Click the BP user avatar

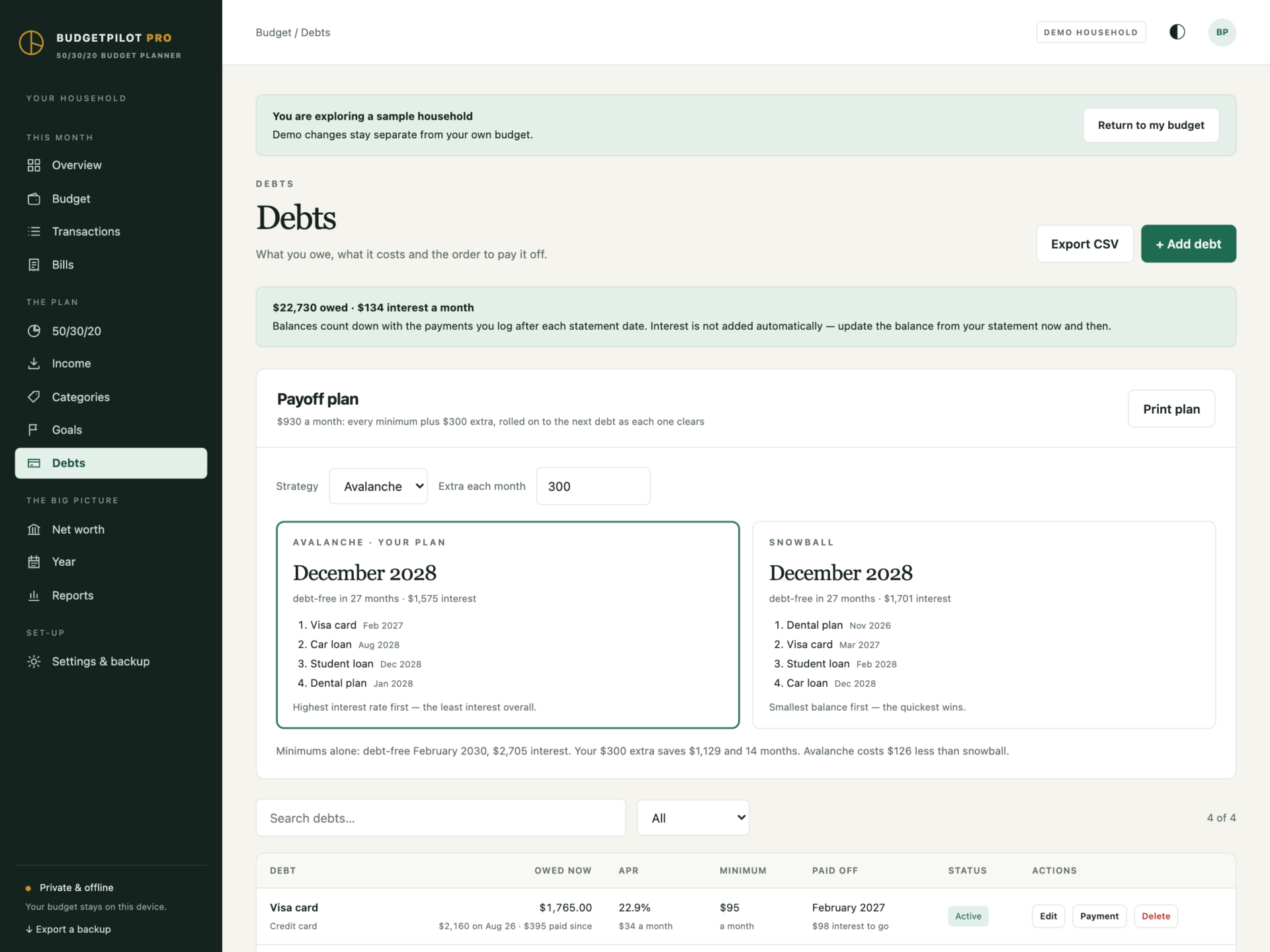1222,32
